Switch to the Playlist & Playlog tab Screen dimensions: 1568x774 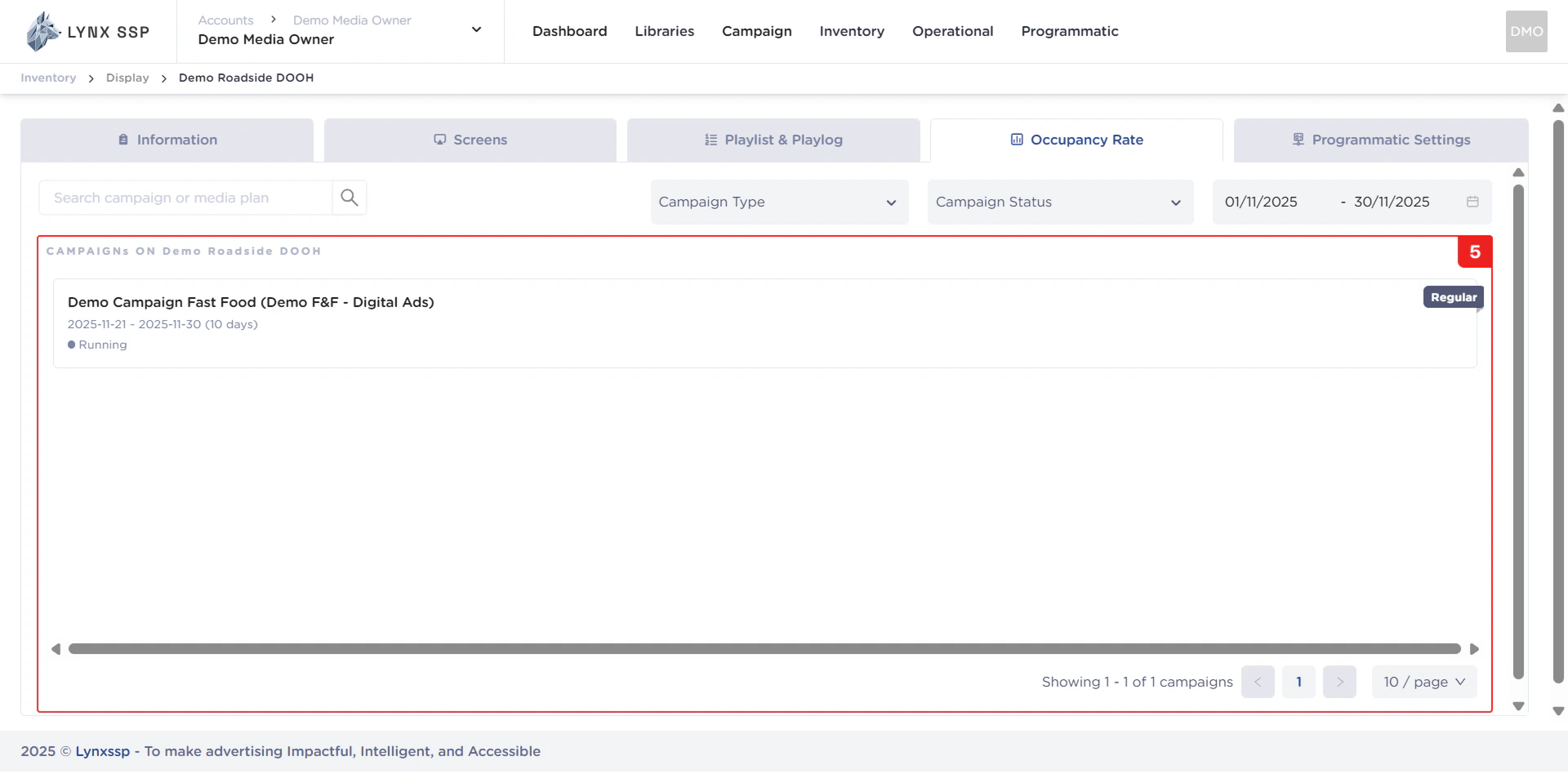coord(773,140)
